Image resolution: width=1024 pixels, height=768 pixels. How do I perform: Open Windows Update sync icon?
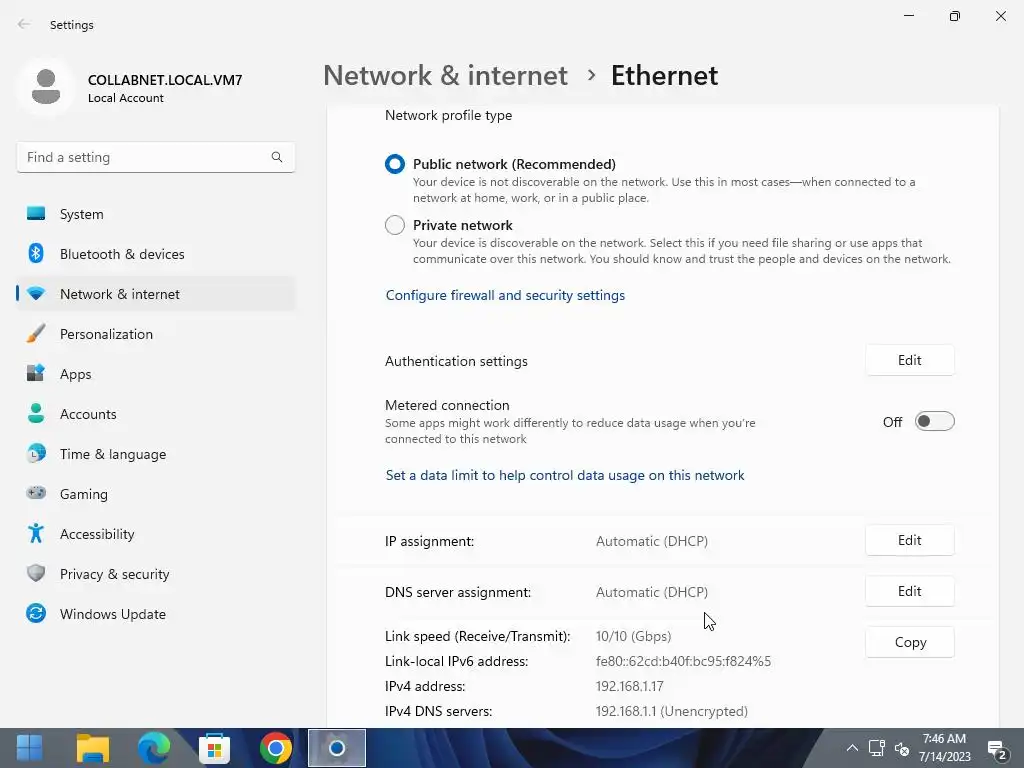tap(36, 614)
